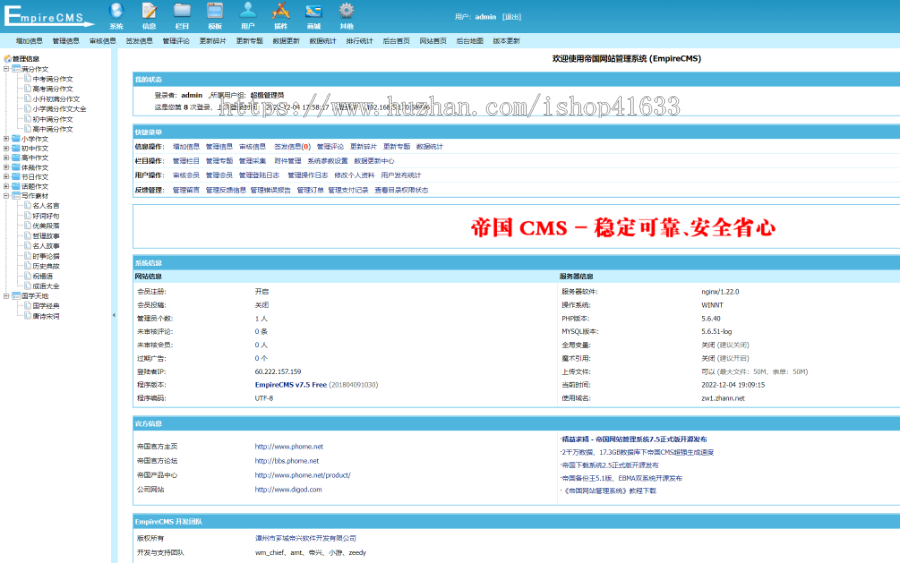Select 排行统计 in the top submenu bar
The height and width of the screenshot is (563, 900).
(x=359, y=41)
